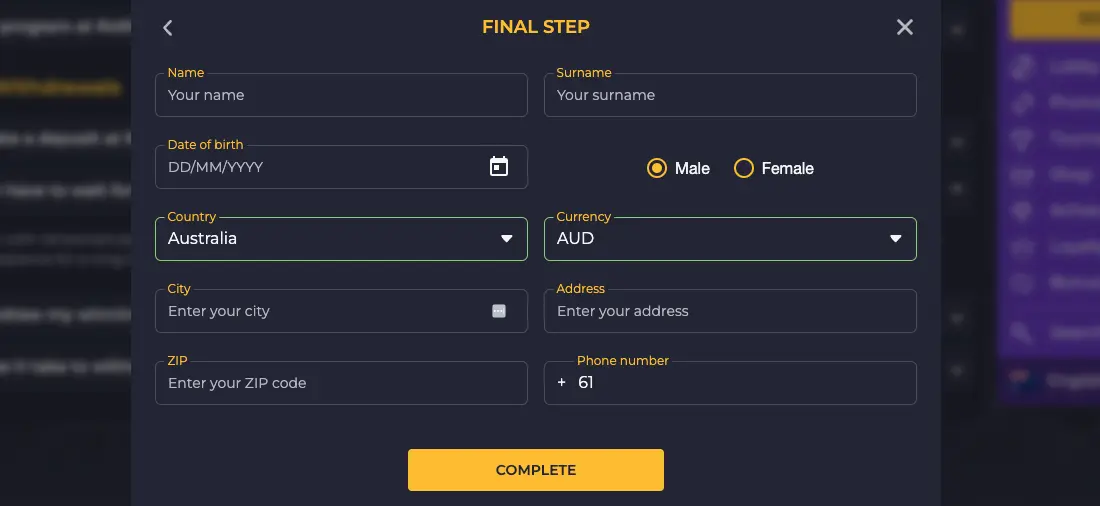The image size is (1100, 506).
Task: Expand the Currency dropdown arrow
Action: (x=895, y=239)
